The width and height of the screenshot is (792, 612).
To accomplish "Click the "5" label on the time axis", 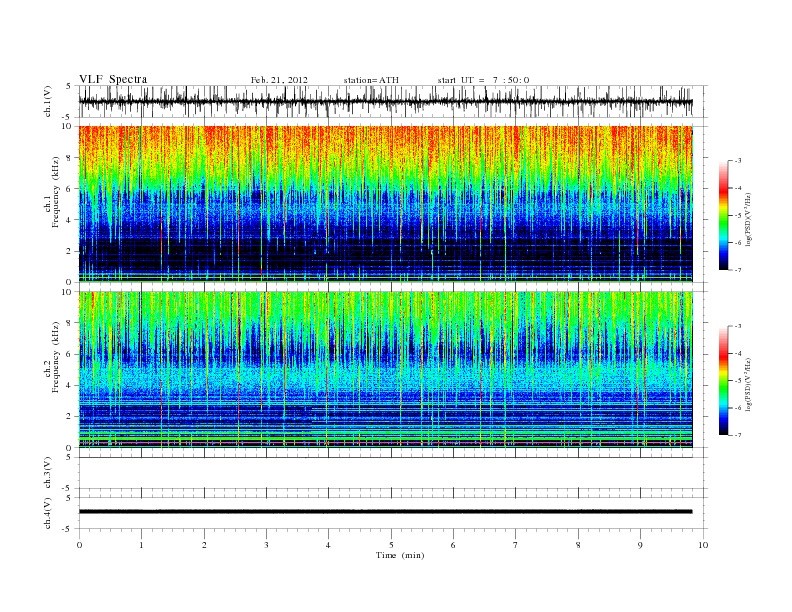I will pos(391,545).
